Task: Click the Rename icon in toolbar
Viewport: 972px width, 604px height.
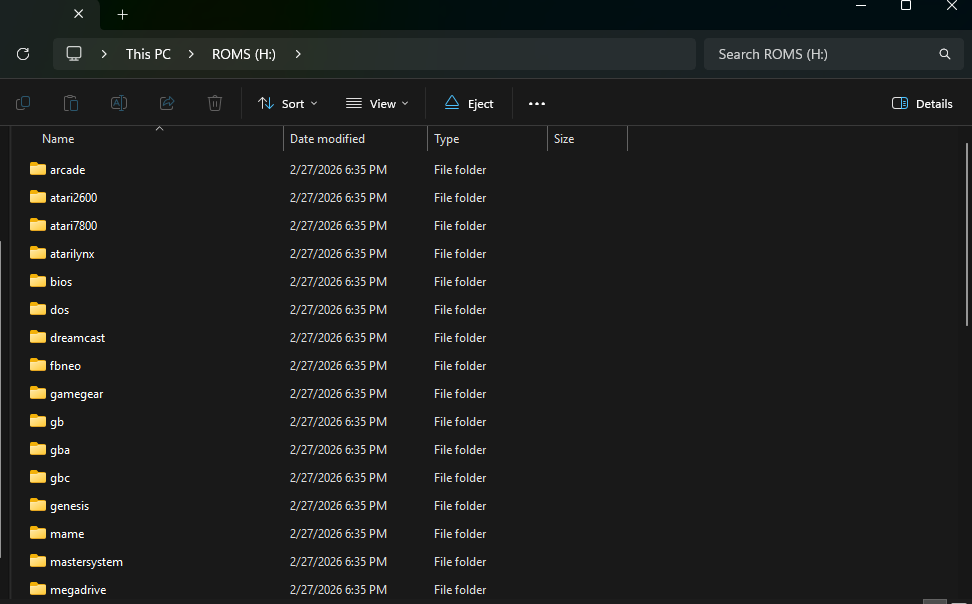Action: [119, 103]
